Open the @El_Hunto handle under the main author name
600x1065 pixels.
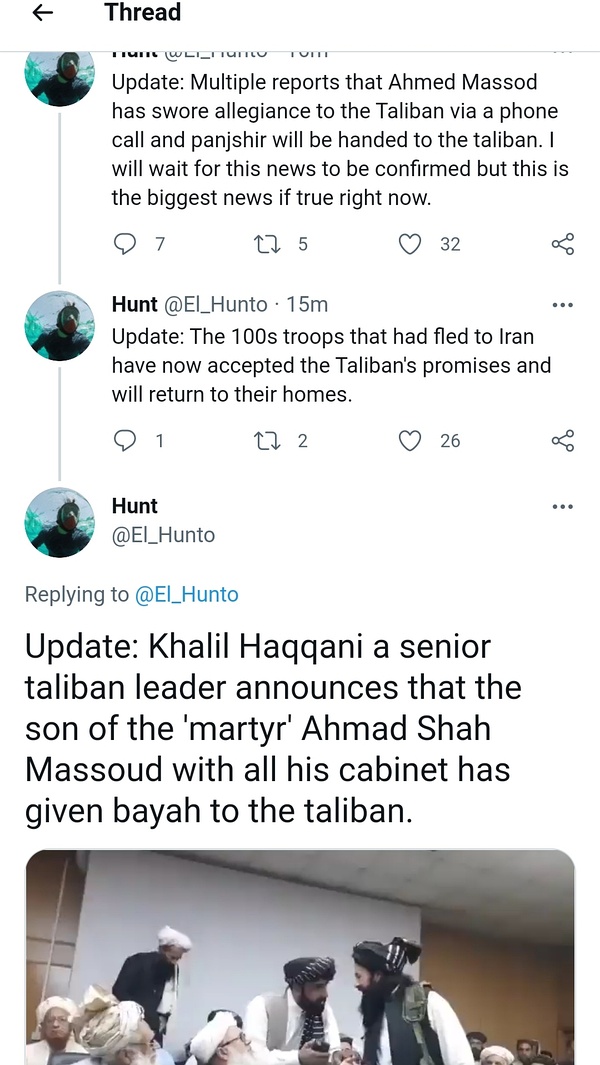coord(163,535)
